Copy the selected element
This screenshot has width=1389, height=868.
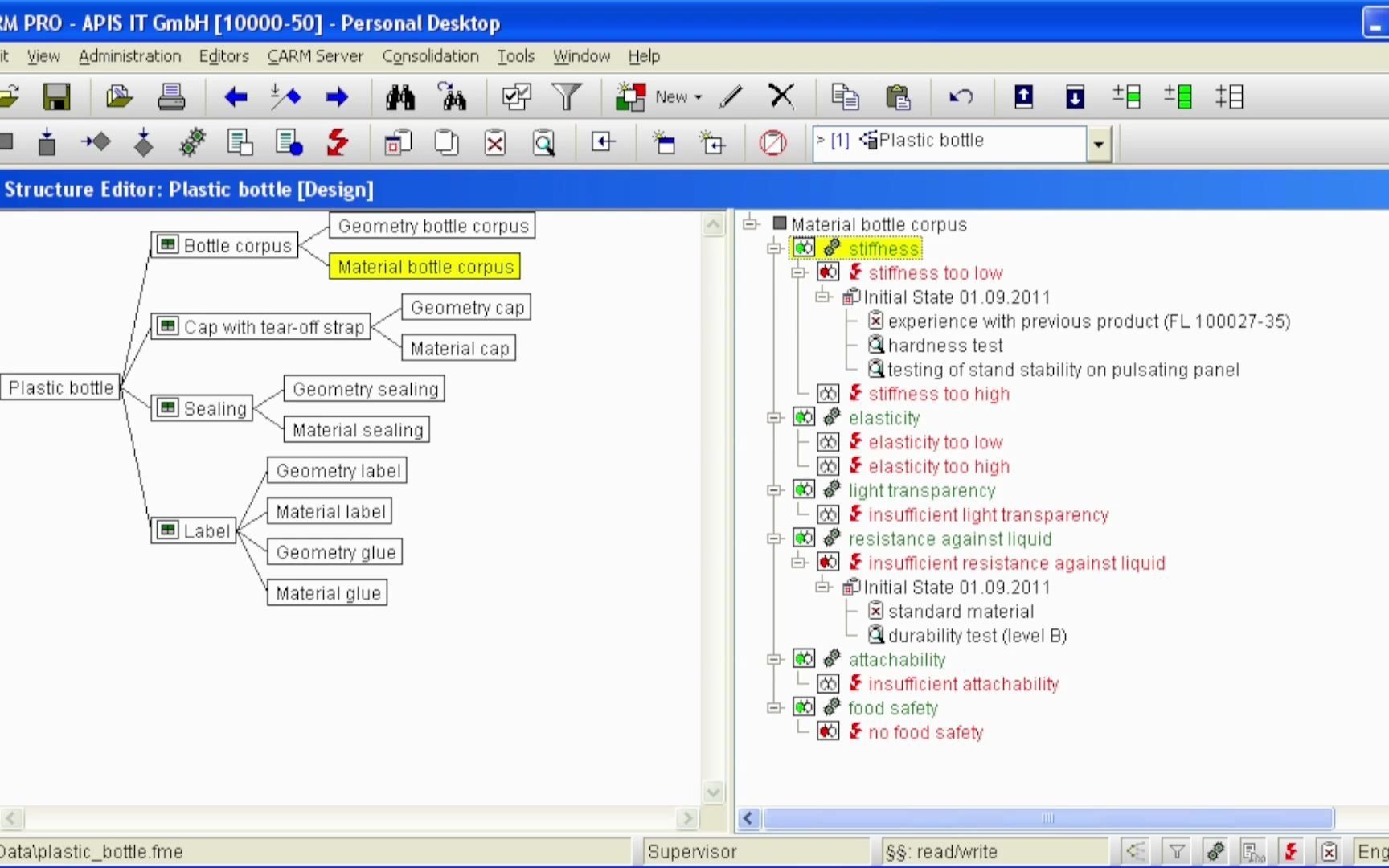pos(844,96)
